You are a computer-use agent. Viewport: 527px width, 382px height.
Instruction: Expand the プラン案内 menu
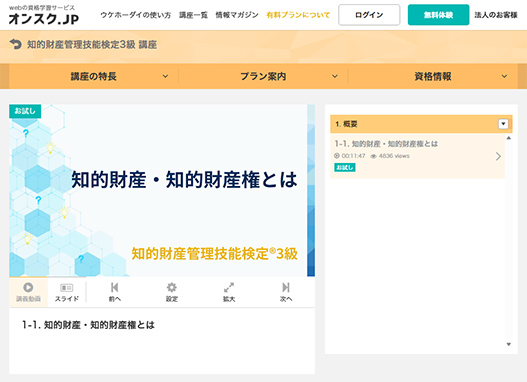[263, 76]
